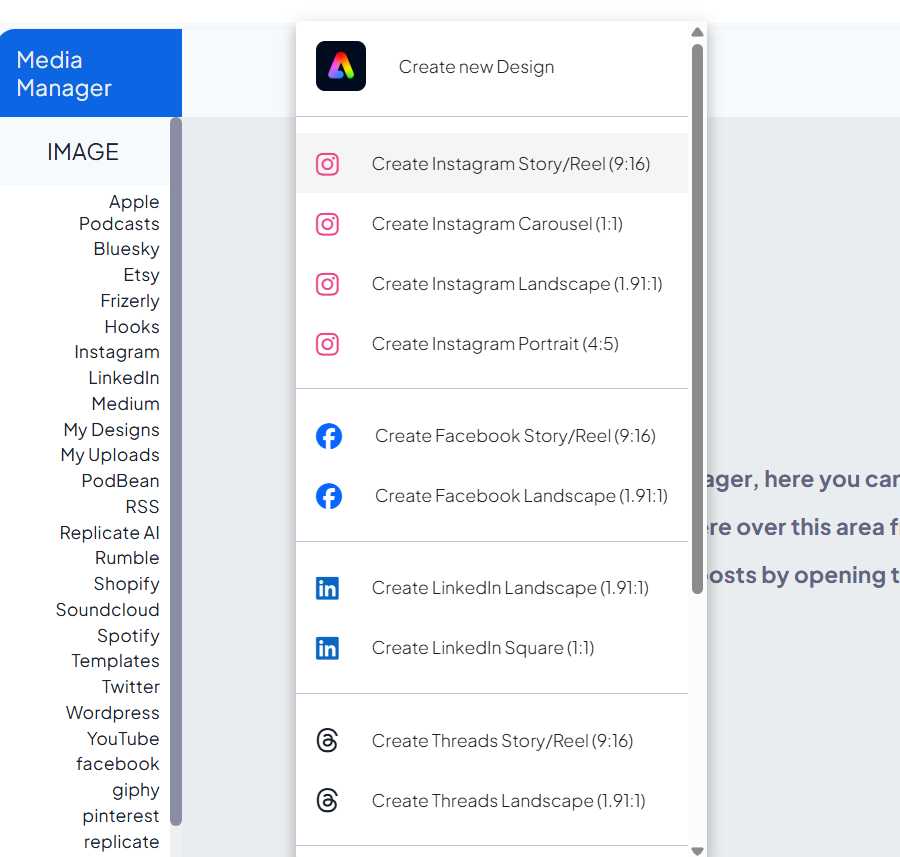Select Wordpress in sidebar
The width and height of the screenshot is (900, 857).
click(x=113, y=713)
